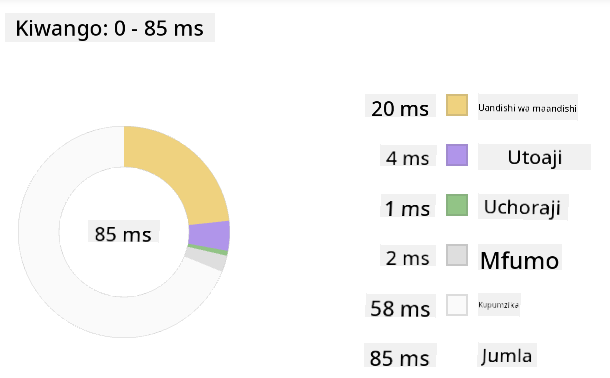Select the purple slice in the donut chart
610x378 pixels.
point(209,236)
